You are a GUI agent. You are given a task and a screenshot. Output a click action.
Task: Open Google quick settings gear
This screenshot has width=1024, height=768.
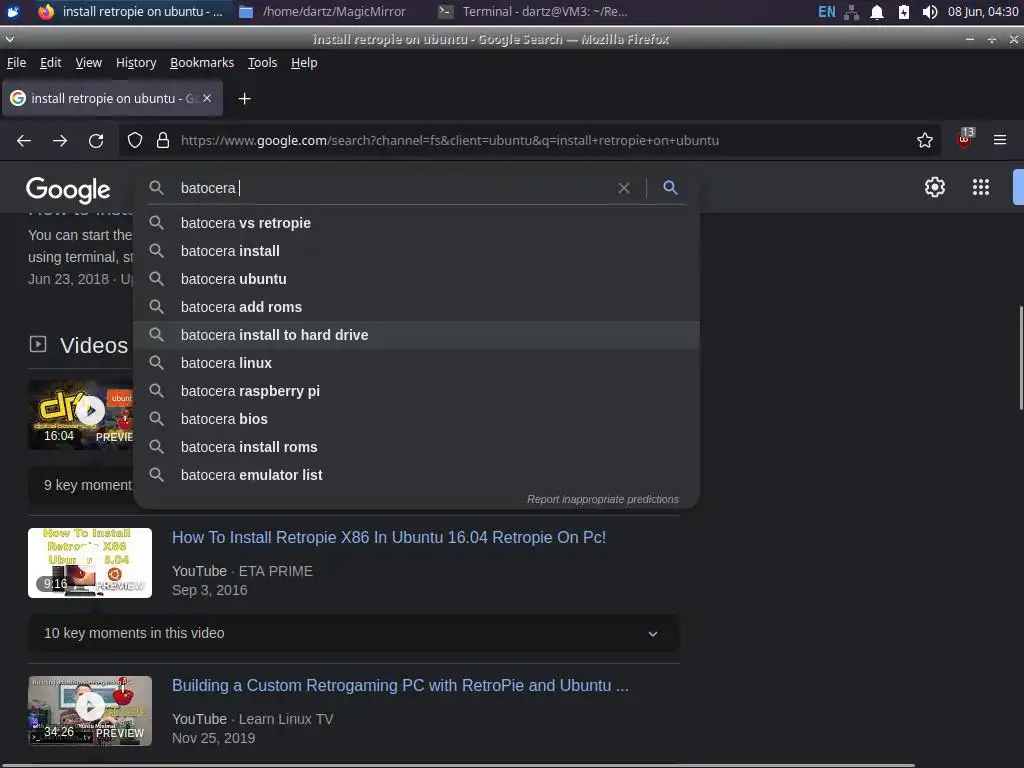click(x=935, y=187)
